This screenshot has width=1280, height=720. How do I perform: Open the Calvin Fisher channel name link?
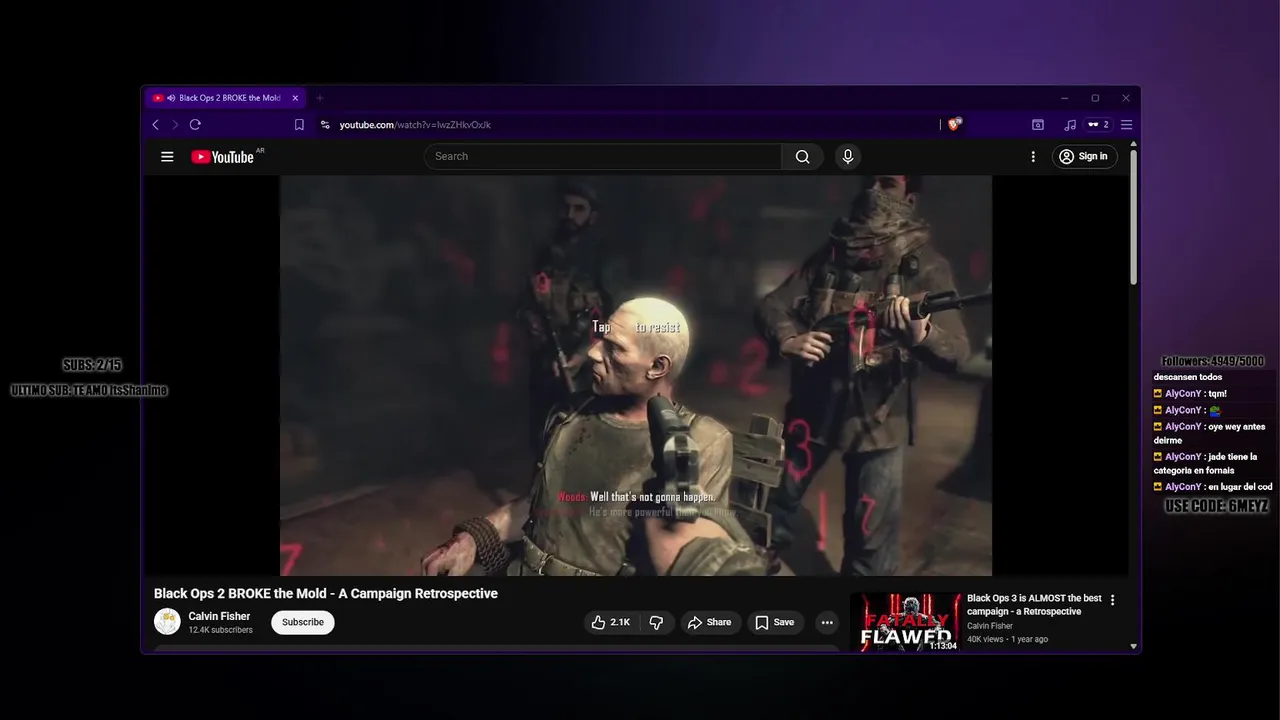(x=219, y=616)
